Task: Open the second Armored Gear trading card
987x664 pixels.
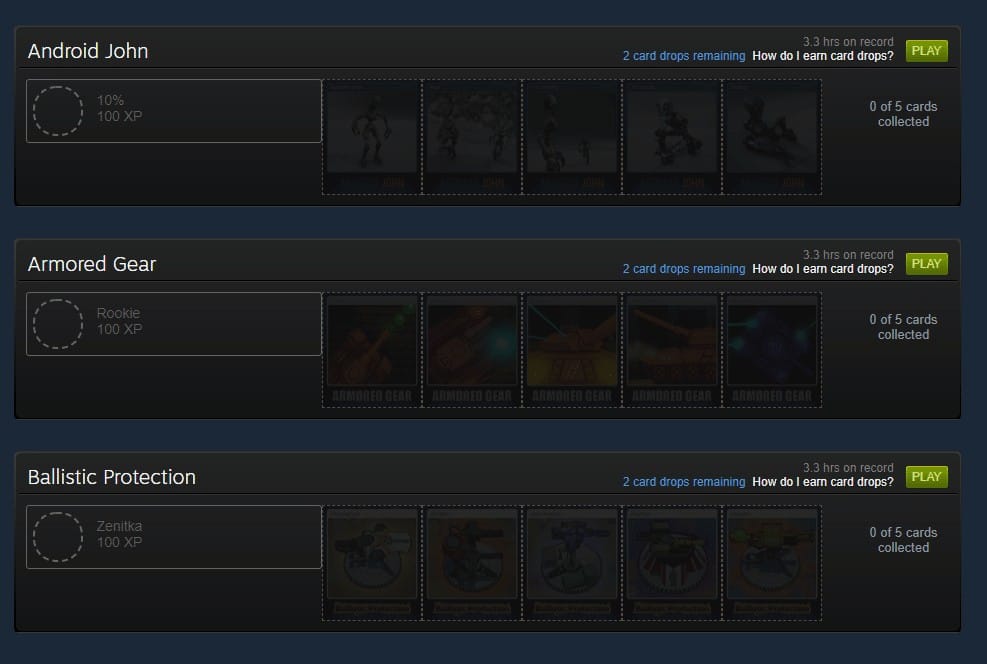Action: tap(472, 350)
